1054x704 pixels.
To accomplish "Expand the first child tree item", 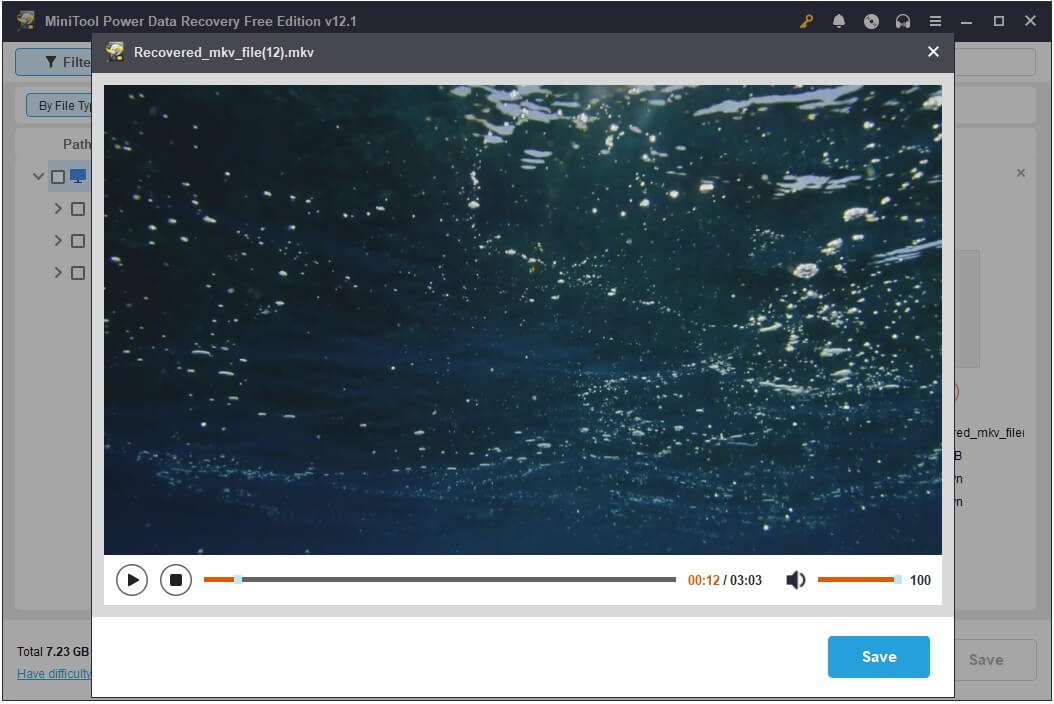I will click(58, 209).
